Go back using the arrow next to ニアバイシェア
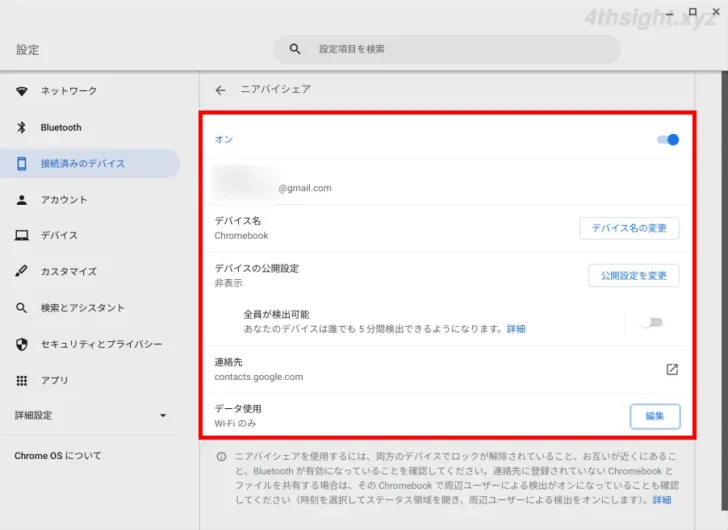The height and width of the screenshot is (530, 728). click(221, 90)
